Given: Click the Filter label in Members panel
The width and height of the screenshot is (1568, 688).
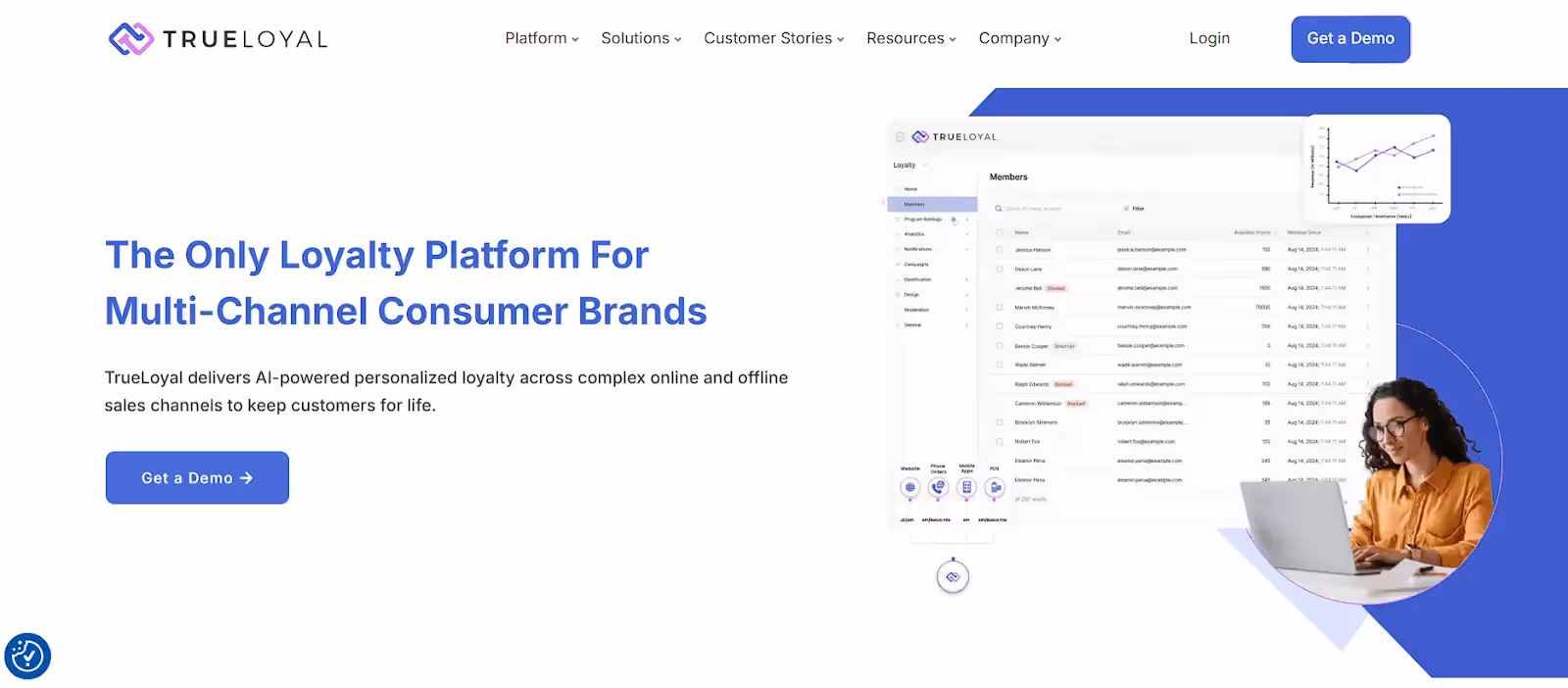Looking at the screenshot, I should pos(1138,209).
